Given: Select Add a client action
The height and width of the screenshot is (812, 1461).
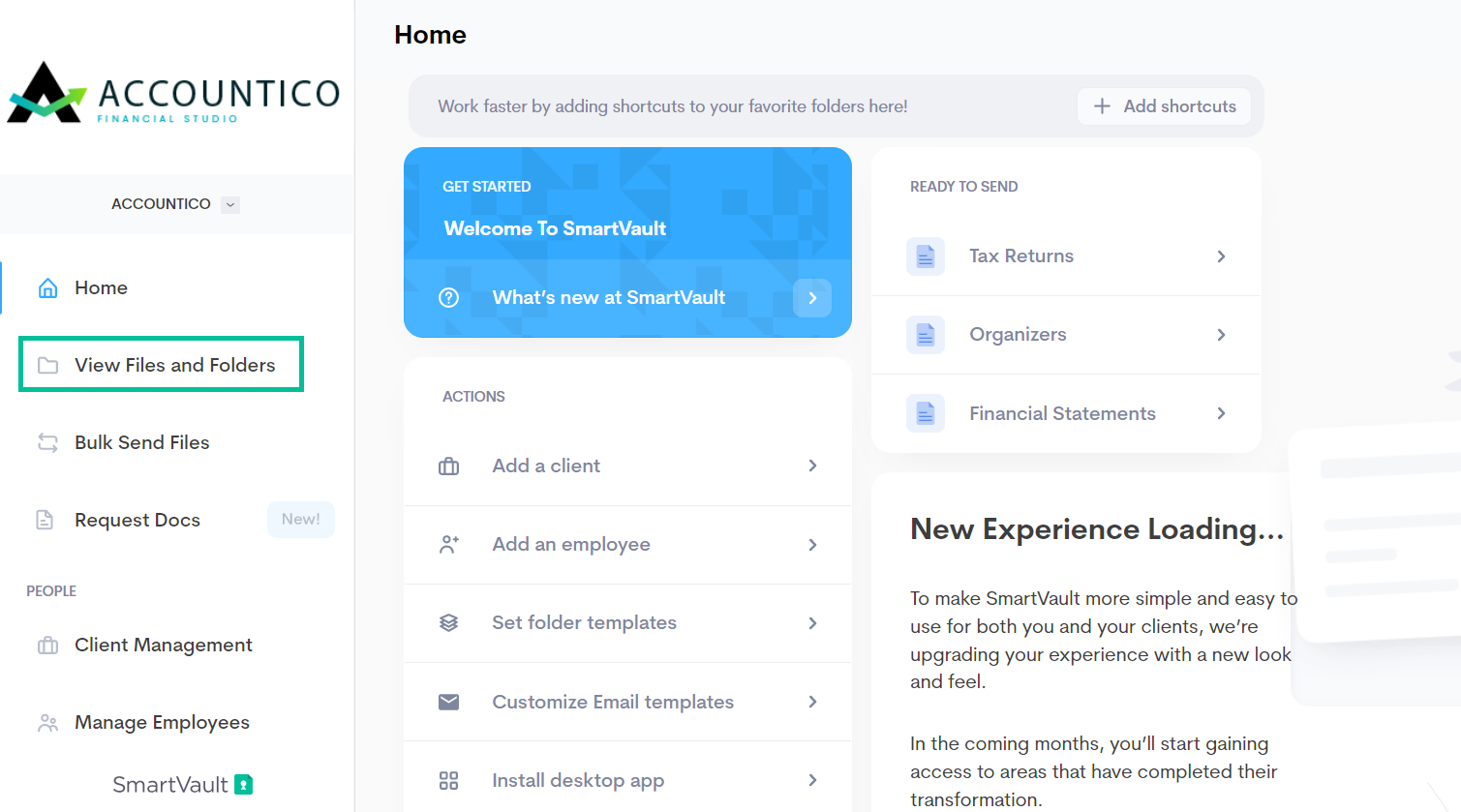Looking at the screenshot, I should coord(546,466).
